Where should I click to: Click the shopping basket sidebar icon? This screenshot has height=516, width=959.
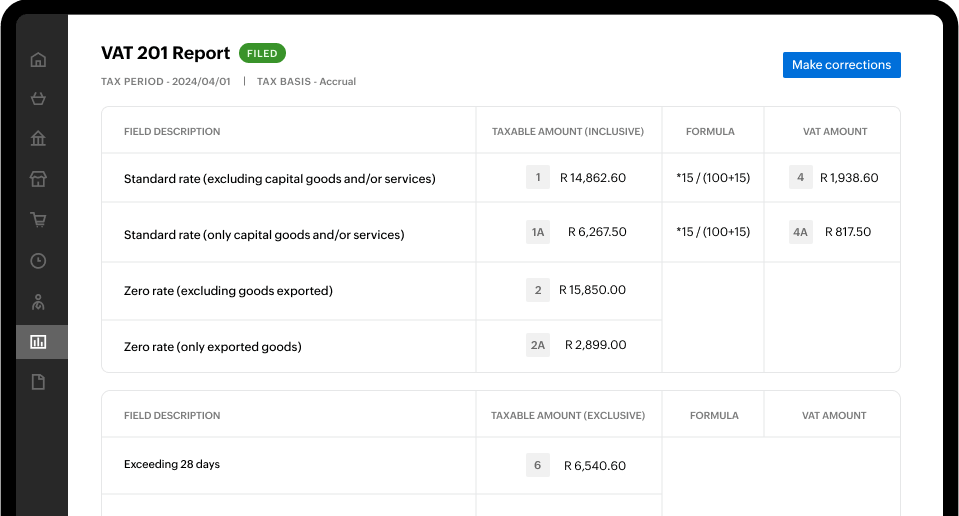(x=38, y=98)
